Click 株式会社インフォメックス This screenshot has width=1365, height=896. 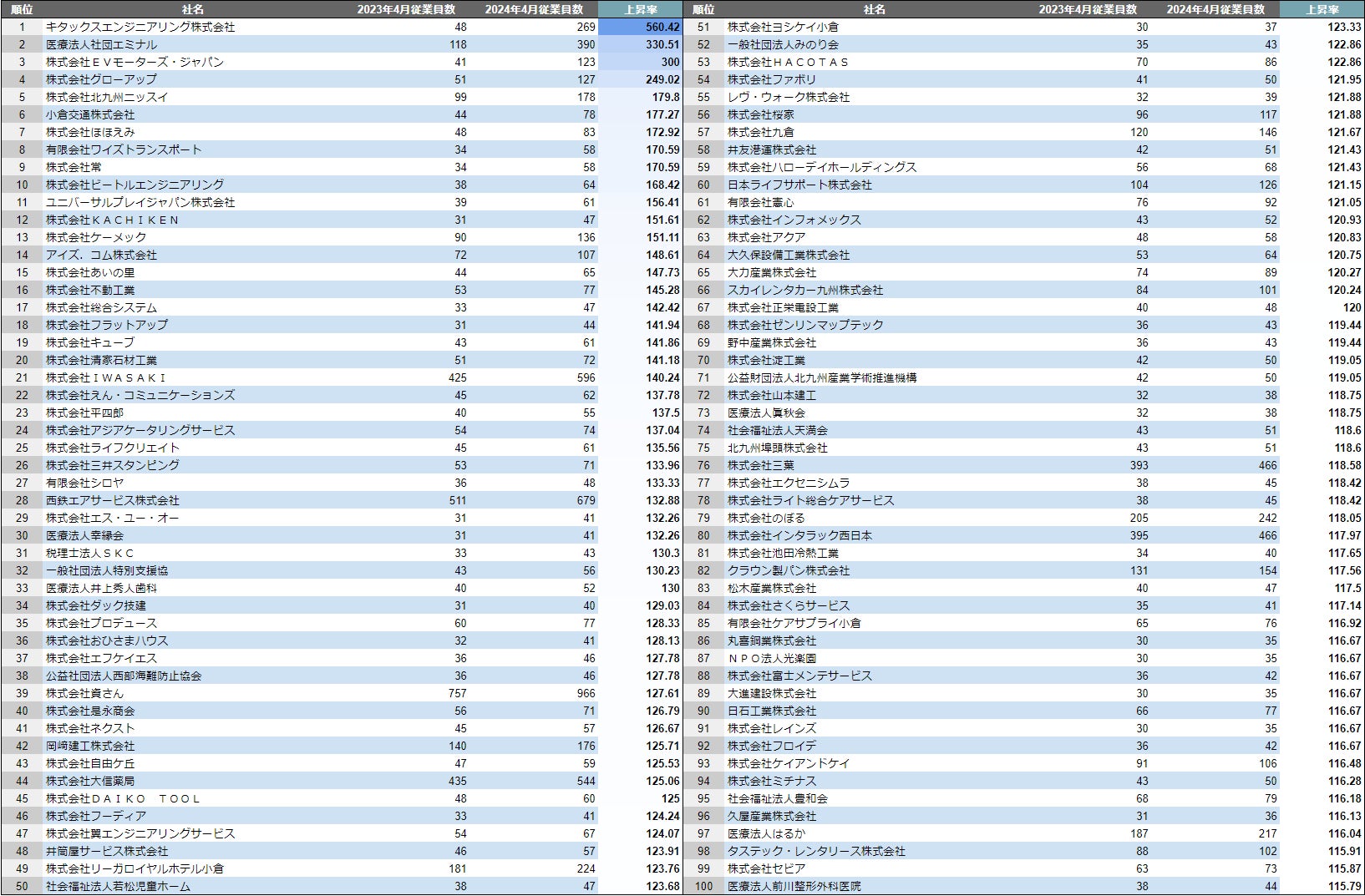[794, 220]
